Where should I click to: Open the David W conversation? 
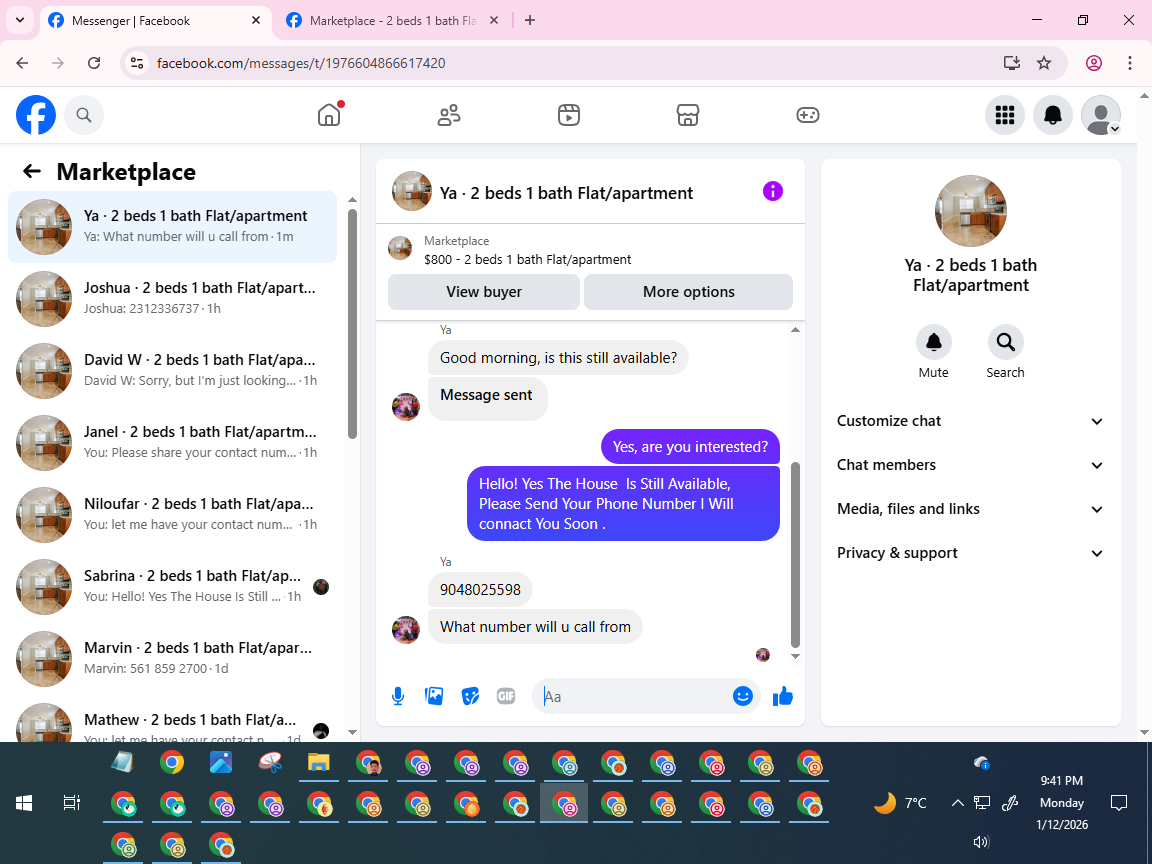[173, 370]
